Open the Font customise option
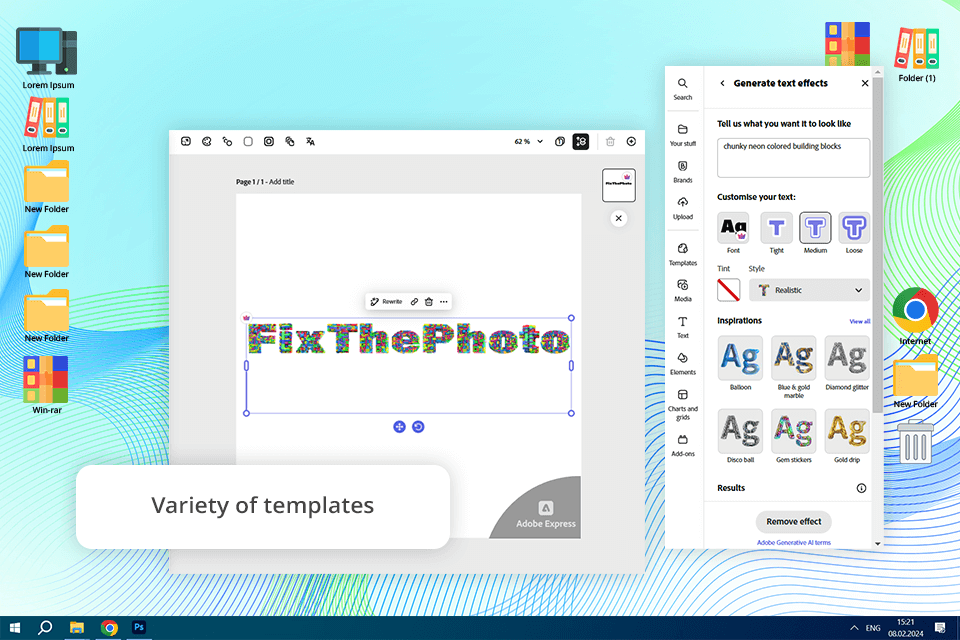The height and width of the screenshot is (640, 960). coord(733,233)
